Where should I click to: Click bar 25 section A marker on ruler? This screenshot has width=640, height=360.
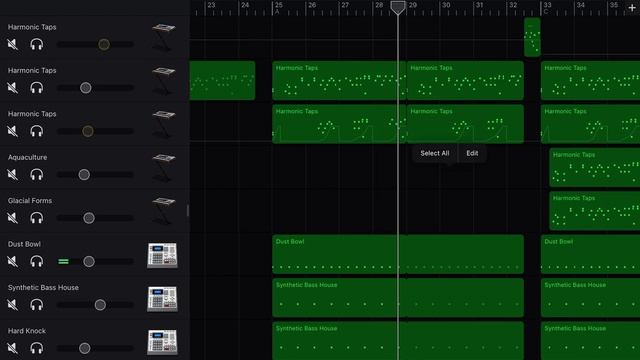[x=278, y=8]
